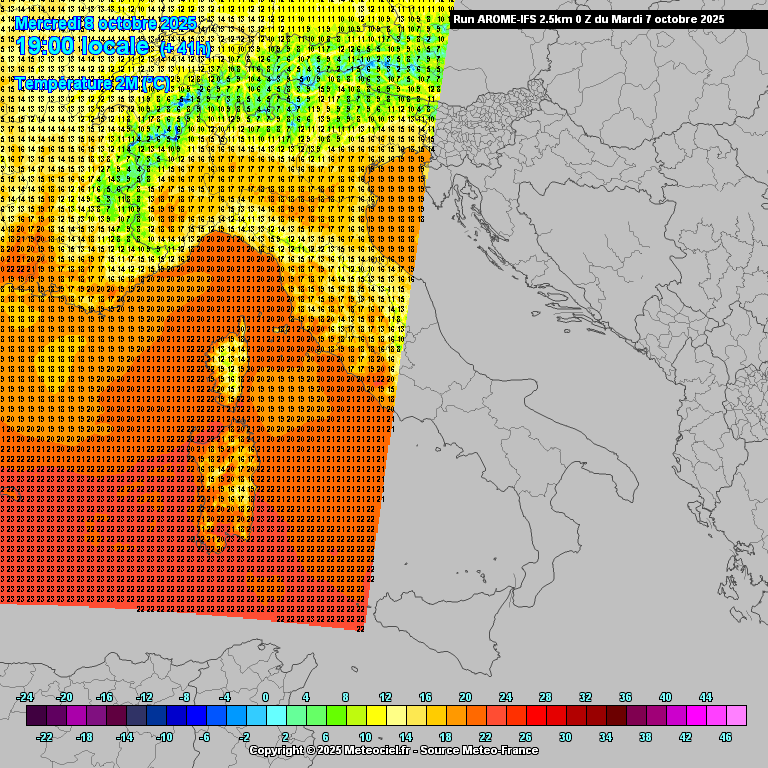Select the light pink swatch at legend end
The height and width of the screenshot is (768, 768).
coord(736,715)
